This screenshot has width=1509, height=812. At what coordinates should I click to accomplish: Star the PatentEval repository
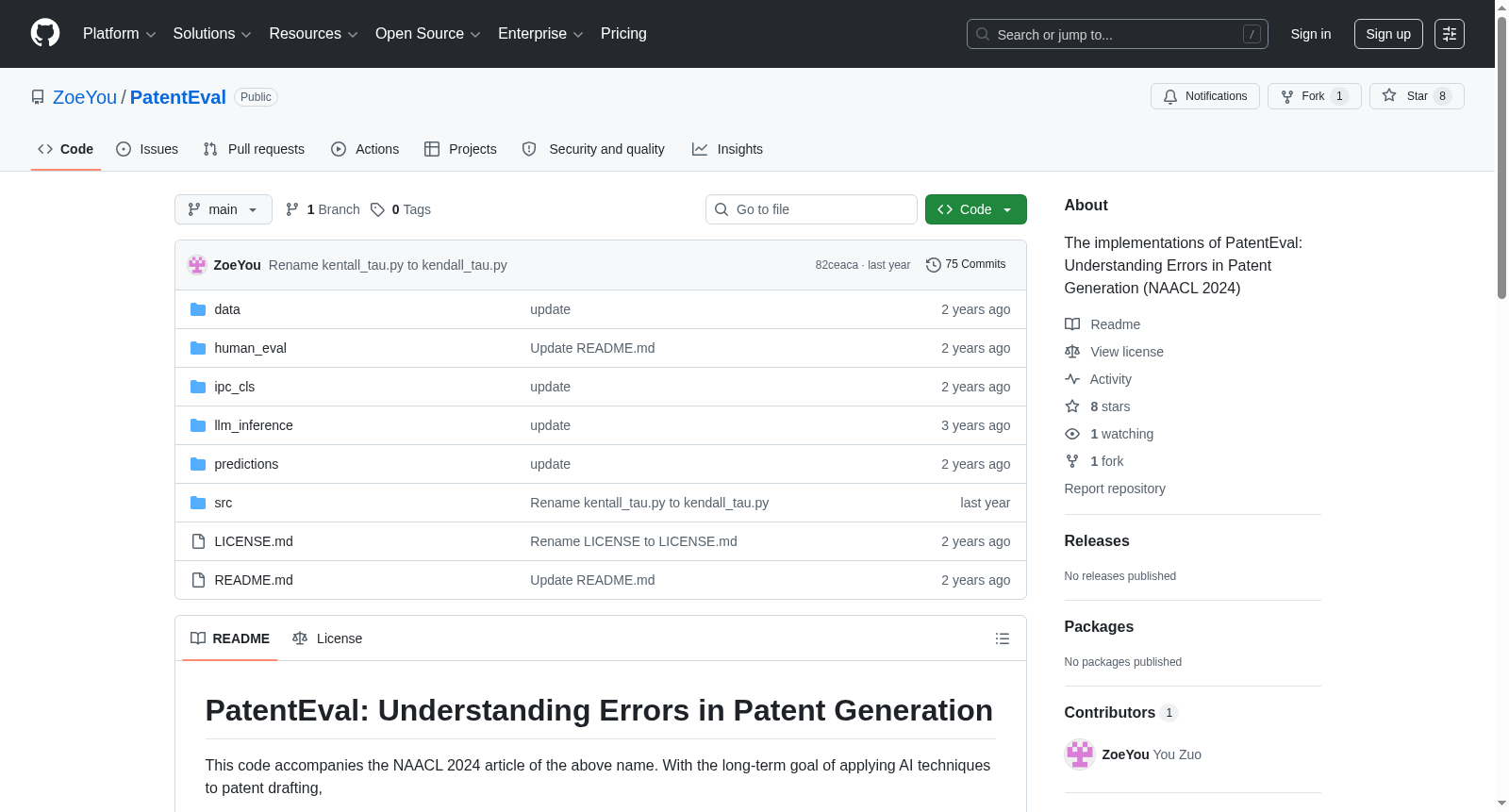(1417, 96)
